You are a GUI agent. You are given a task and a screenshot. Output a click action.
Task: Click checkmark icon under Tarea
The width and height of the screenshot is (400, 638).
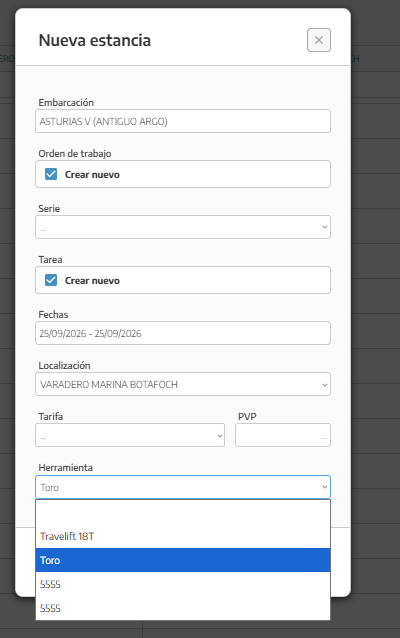pos(51,280)
